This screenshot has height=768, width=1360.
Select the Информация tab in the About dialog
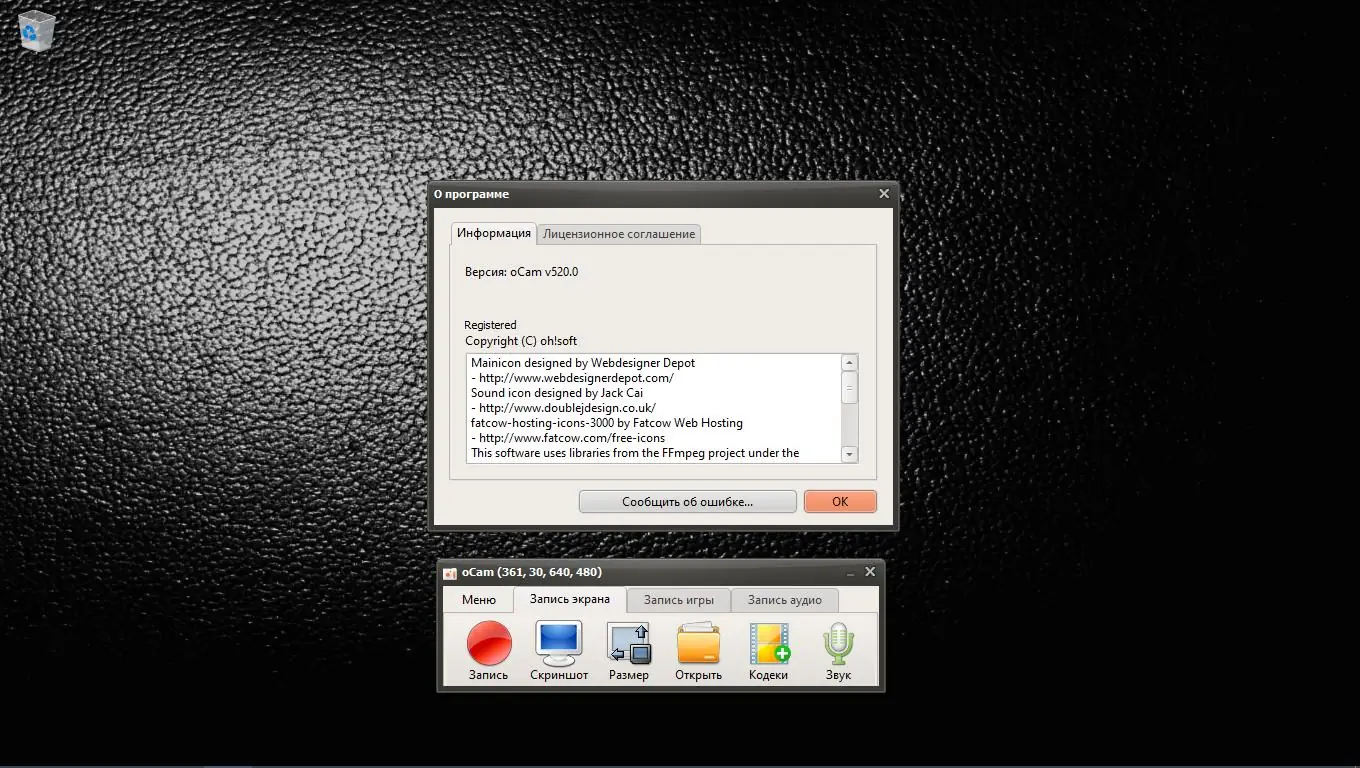(494, 233)
